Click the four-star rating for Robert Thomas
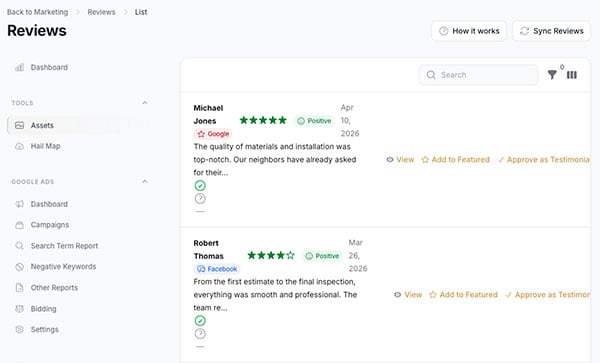 tap(271, 256)
